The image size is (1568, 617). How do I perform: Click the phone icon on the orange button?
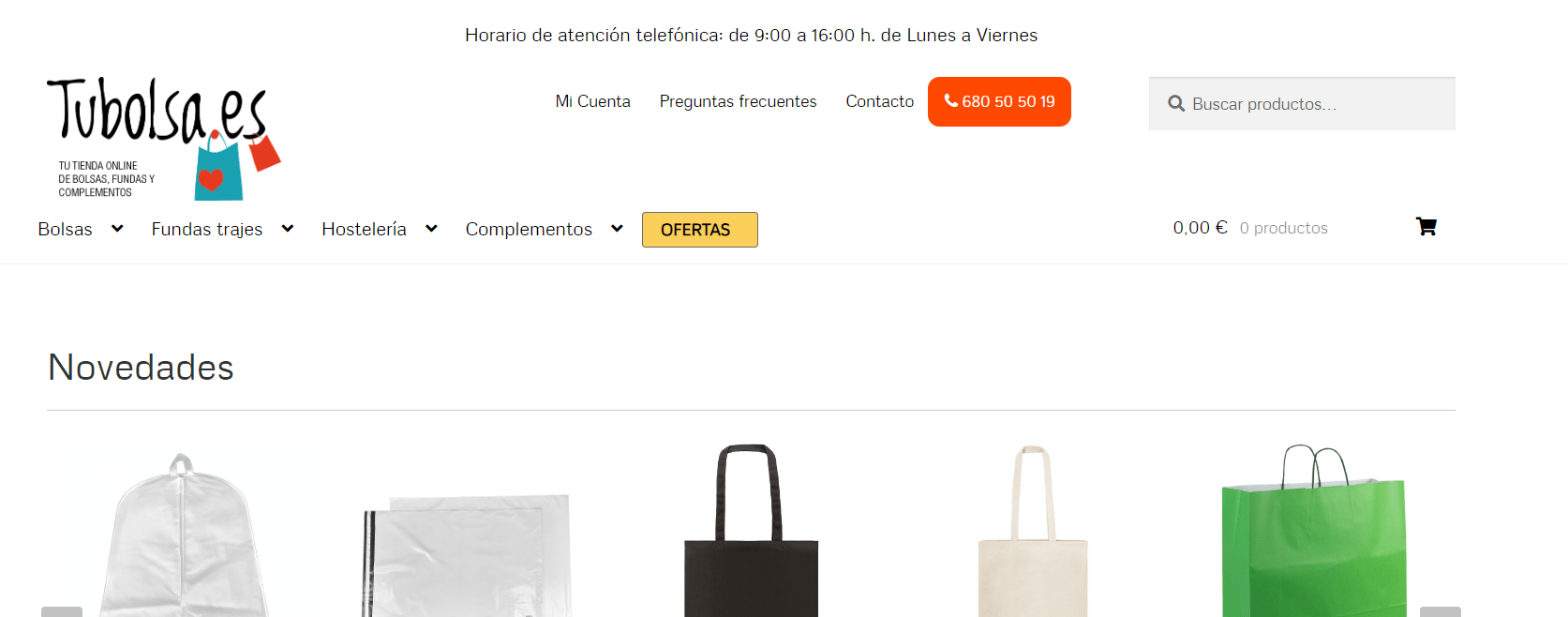tap(950, 100)
